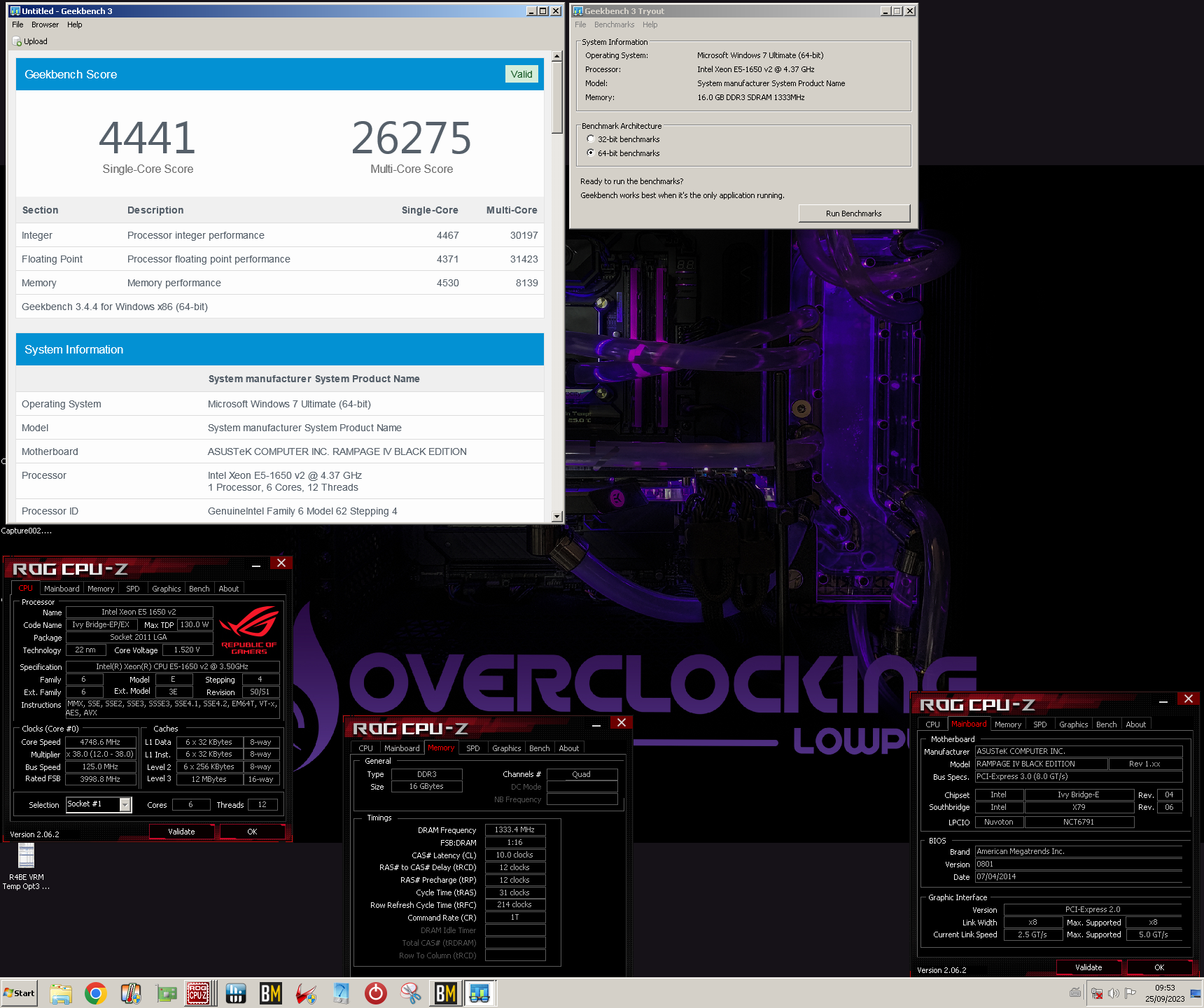Open the Bench tab in CPU-Z Mainboard window
This screenshot has width=1204, height=1008.
(x=1106, y=724)
